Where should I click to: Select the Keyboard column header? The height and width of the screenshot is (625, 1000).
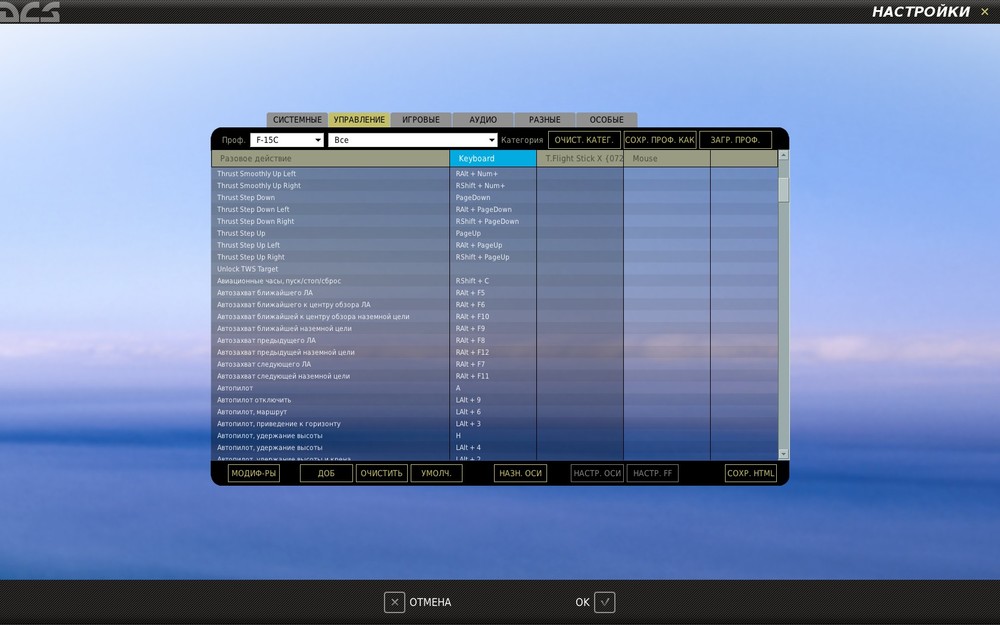pyautogui.click(x=492, y=157)
